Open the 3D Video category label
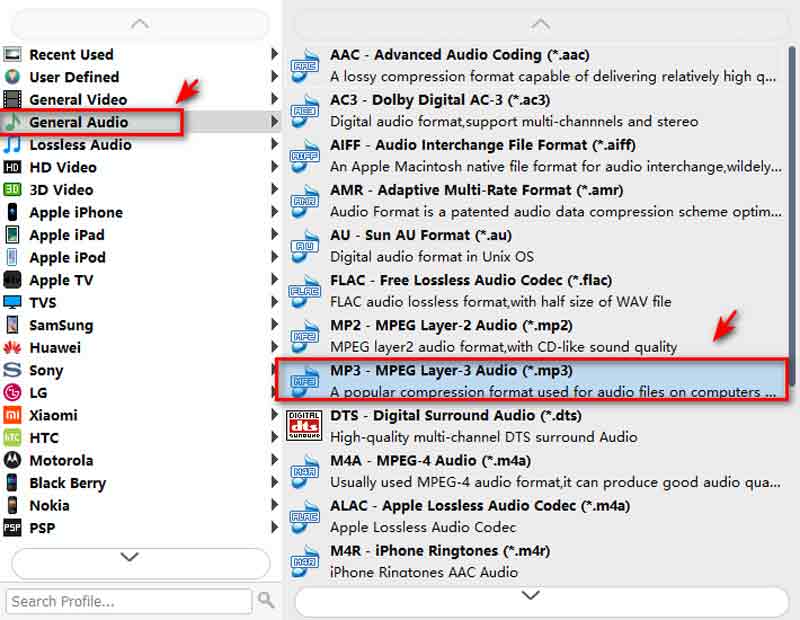The height and width of the screenshot is (620, 800). tap(61, 190)
